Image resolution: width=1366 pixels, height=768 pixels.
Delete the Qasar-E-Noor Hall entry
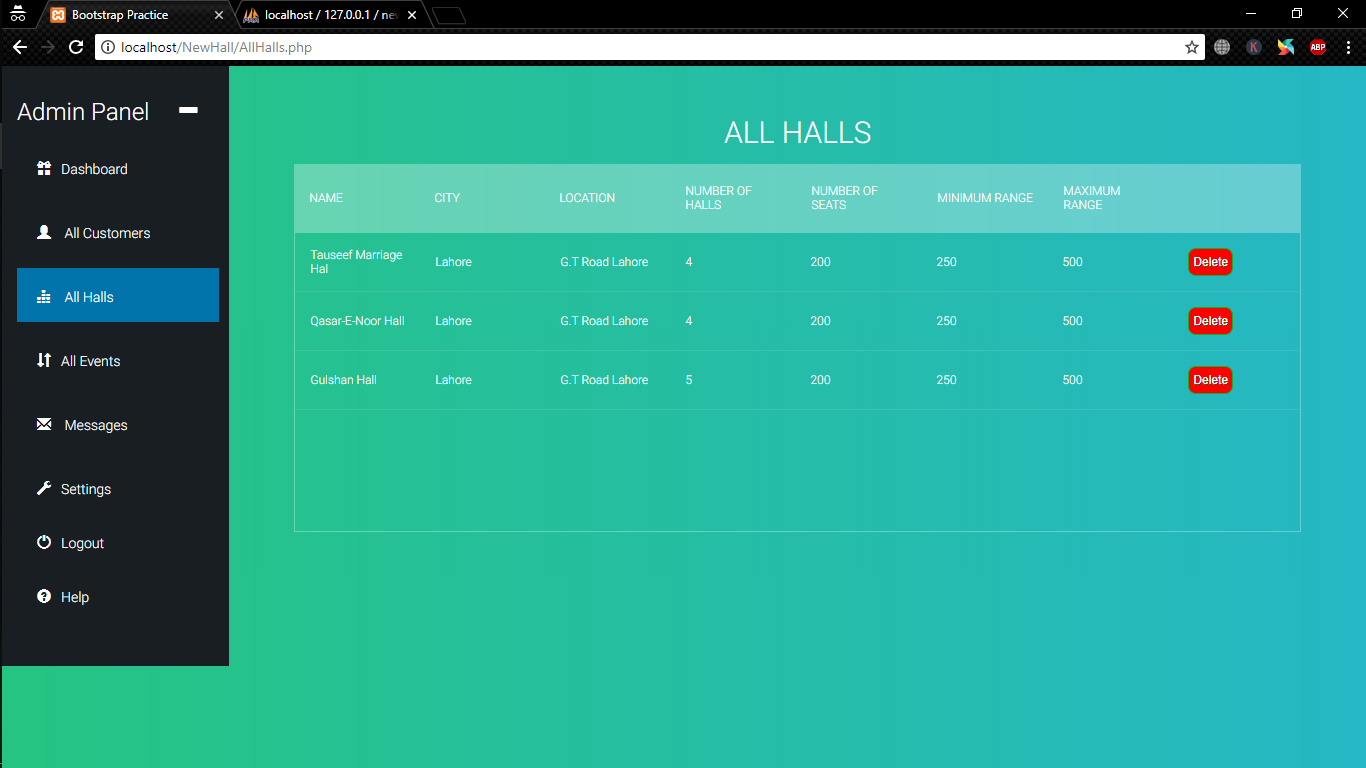(1210, 321)
